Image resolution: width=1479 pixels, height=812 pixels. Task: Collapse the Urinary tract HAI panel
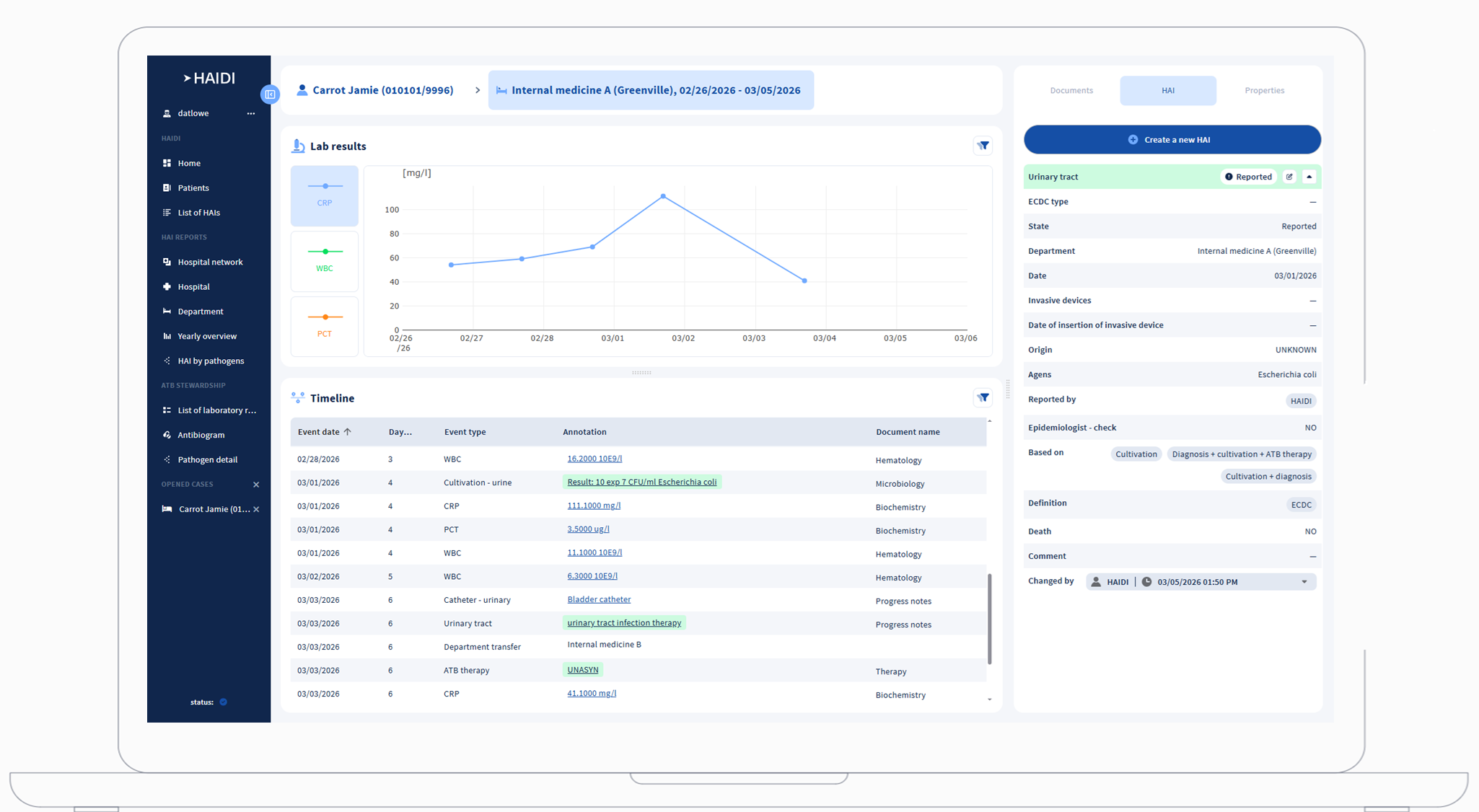tap(1309, 177)
